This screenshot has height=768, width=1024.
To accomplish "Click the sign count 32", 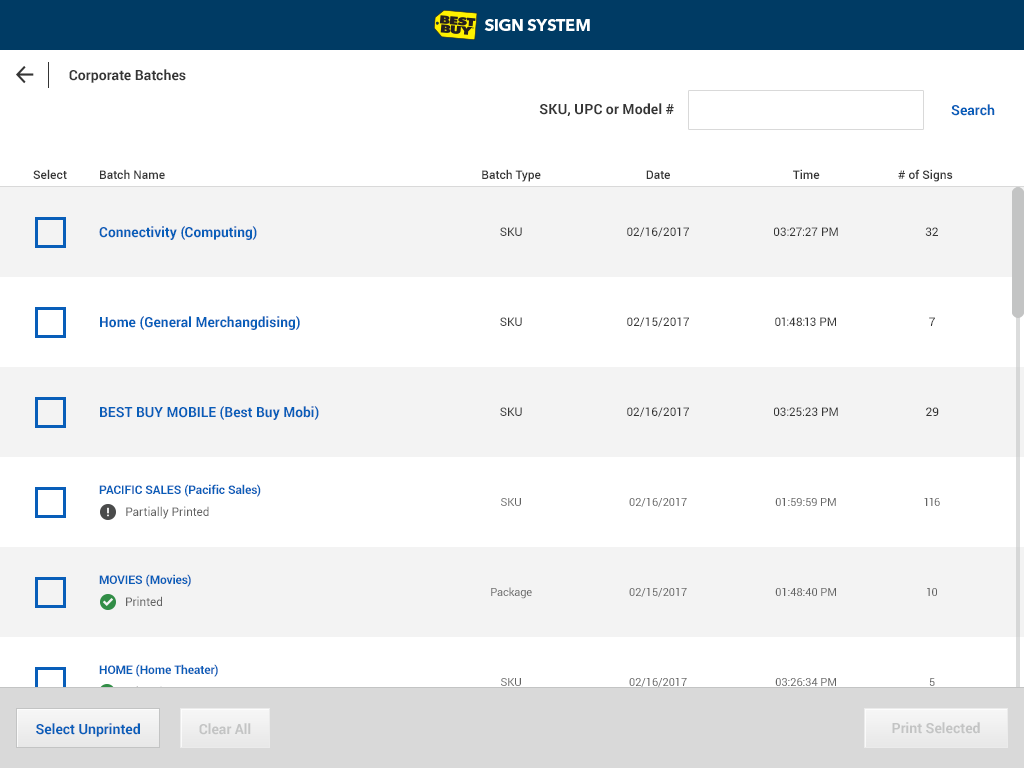I will pos(932,232).
